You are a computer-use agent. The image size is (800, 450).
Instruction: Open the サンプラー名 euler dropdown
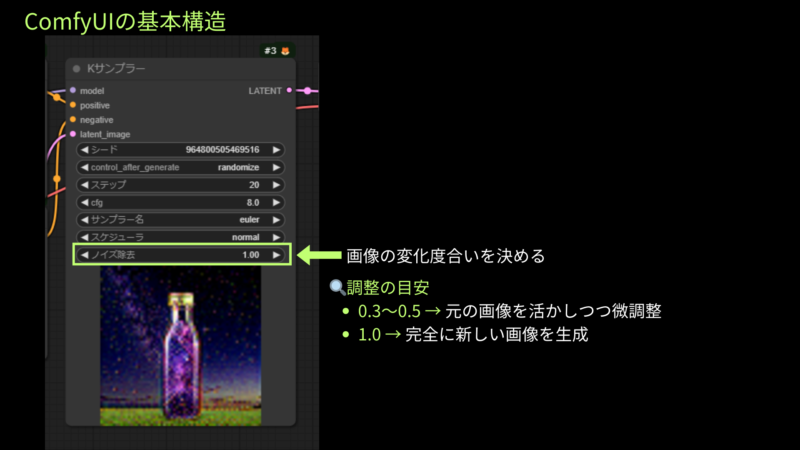[x=249, y=220]
